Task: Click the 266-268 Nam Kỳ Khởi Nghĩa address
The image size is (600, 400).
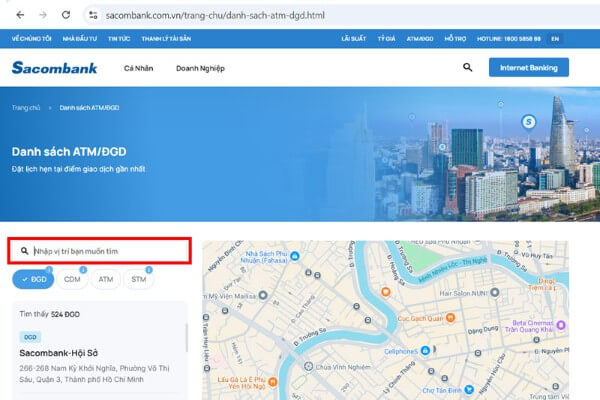Action: coord(94,374)
